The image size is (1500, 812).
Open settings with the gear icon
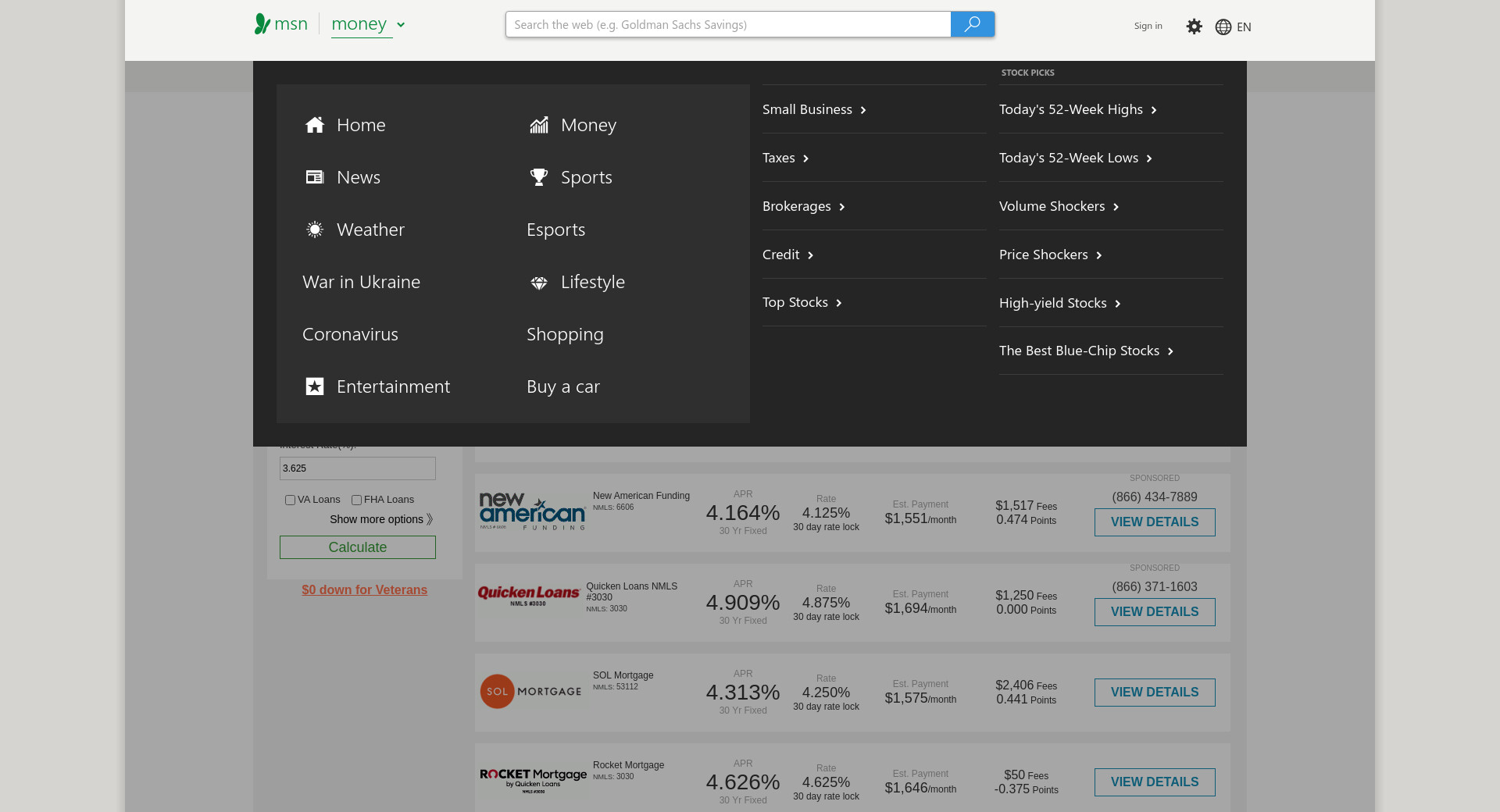click(1194, 27)
